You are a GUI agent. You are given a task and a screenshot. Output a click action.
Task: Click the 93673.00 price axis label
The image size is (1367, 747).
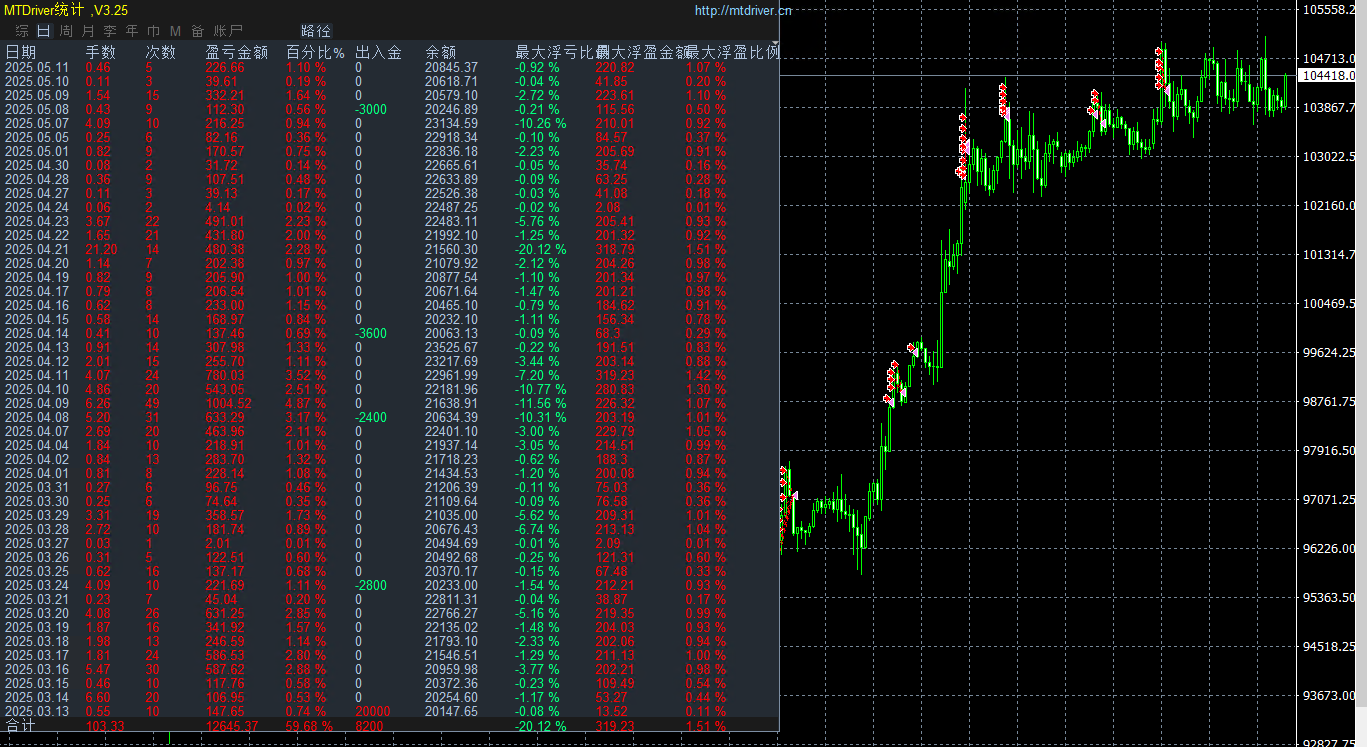tap(1330, 695)
